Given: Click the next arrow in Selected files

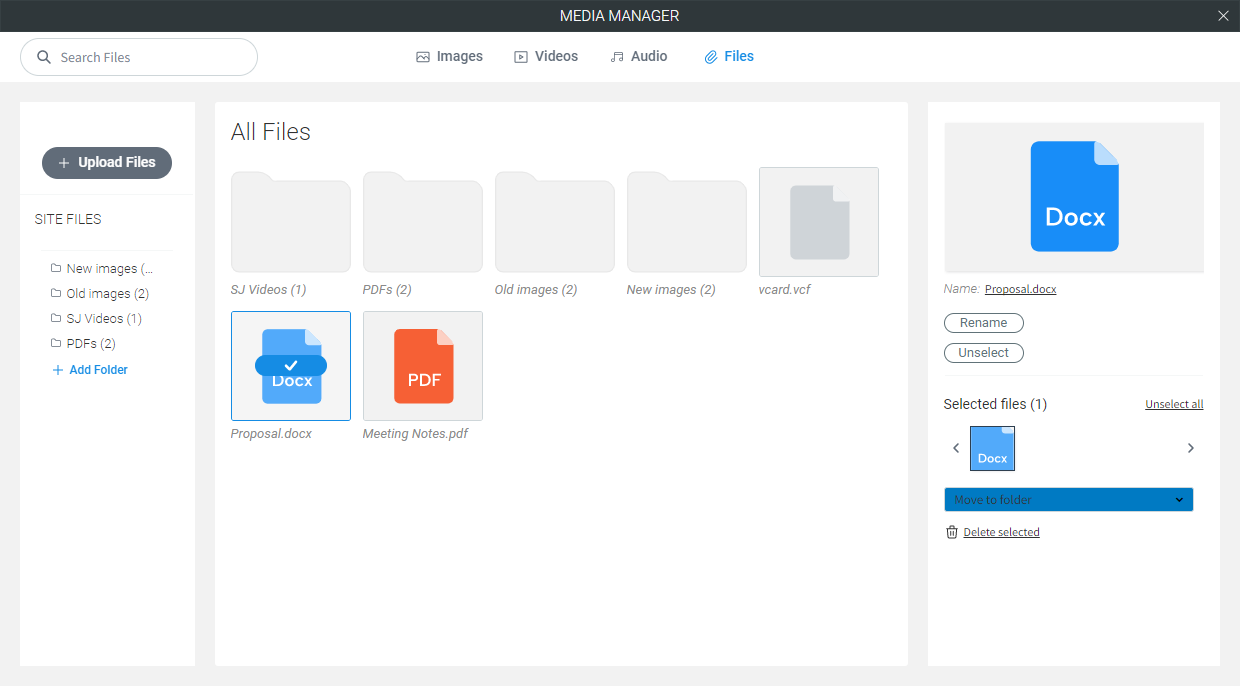Looking at the screenshot, I should 1191,448.
